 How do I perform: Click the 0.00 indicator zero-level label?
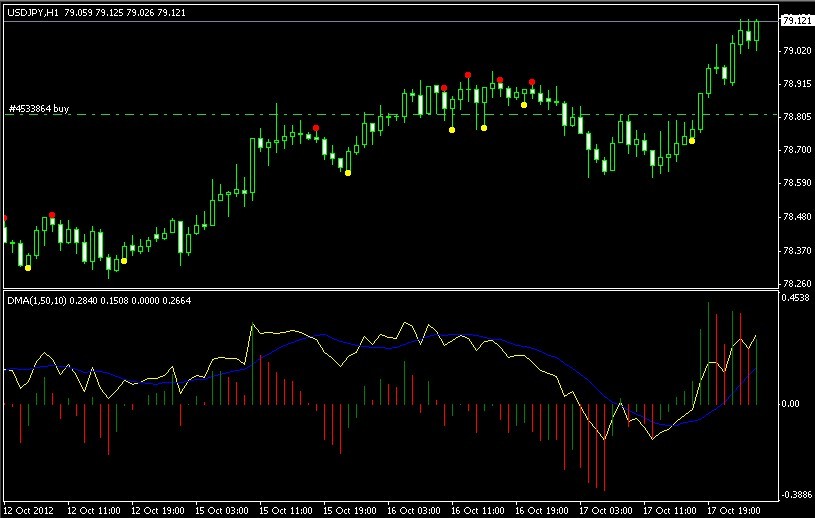[x=791, y=404]
